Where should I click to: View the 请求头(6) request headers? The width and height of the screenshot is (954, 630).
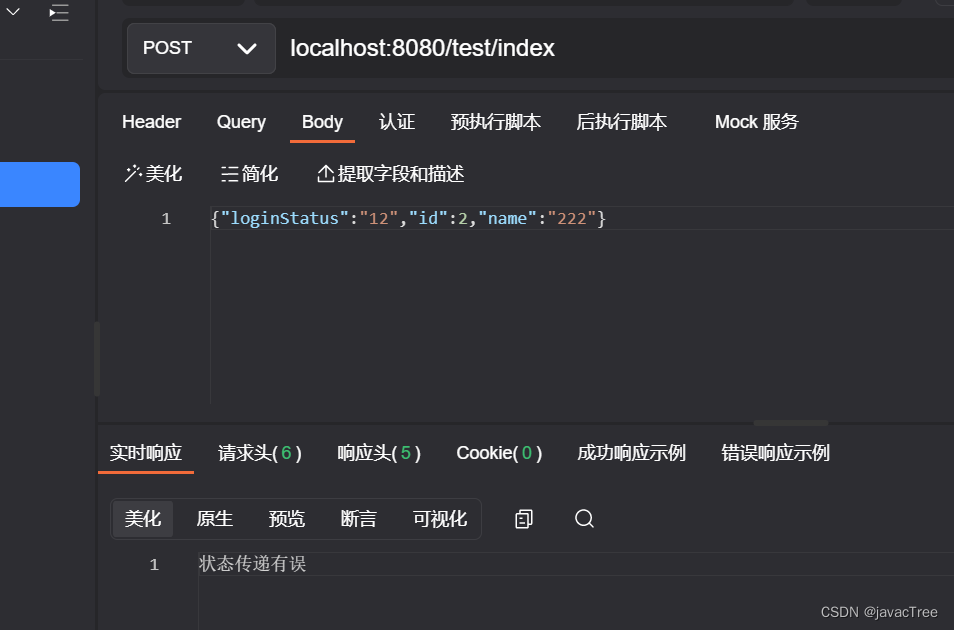[259, 452]
